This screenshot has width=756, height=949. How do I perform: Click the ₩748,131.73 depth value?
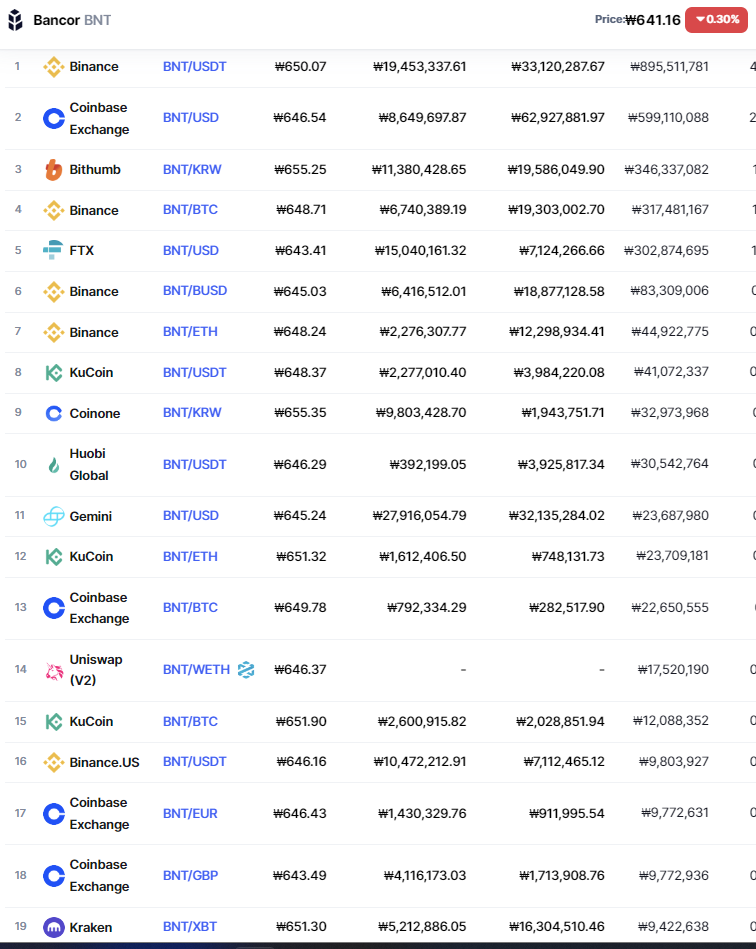568,556
